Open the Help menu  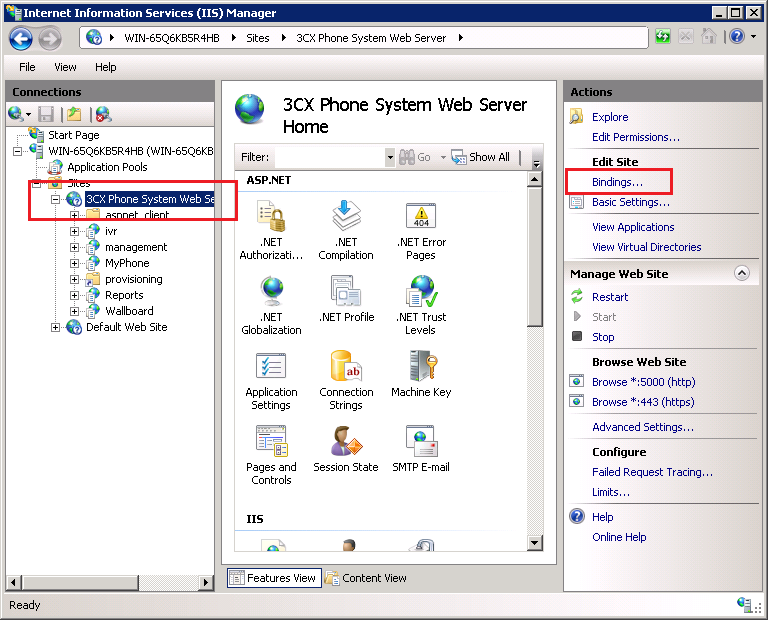(x=105, y=67)
